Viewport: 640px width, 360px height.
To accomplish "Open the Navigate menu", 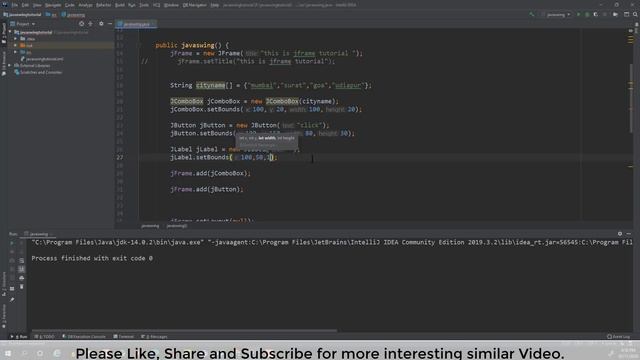I will [53, 5].
